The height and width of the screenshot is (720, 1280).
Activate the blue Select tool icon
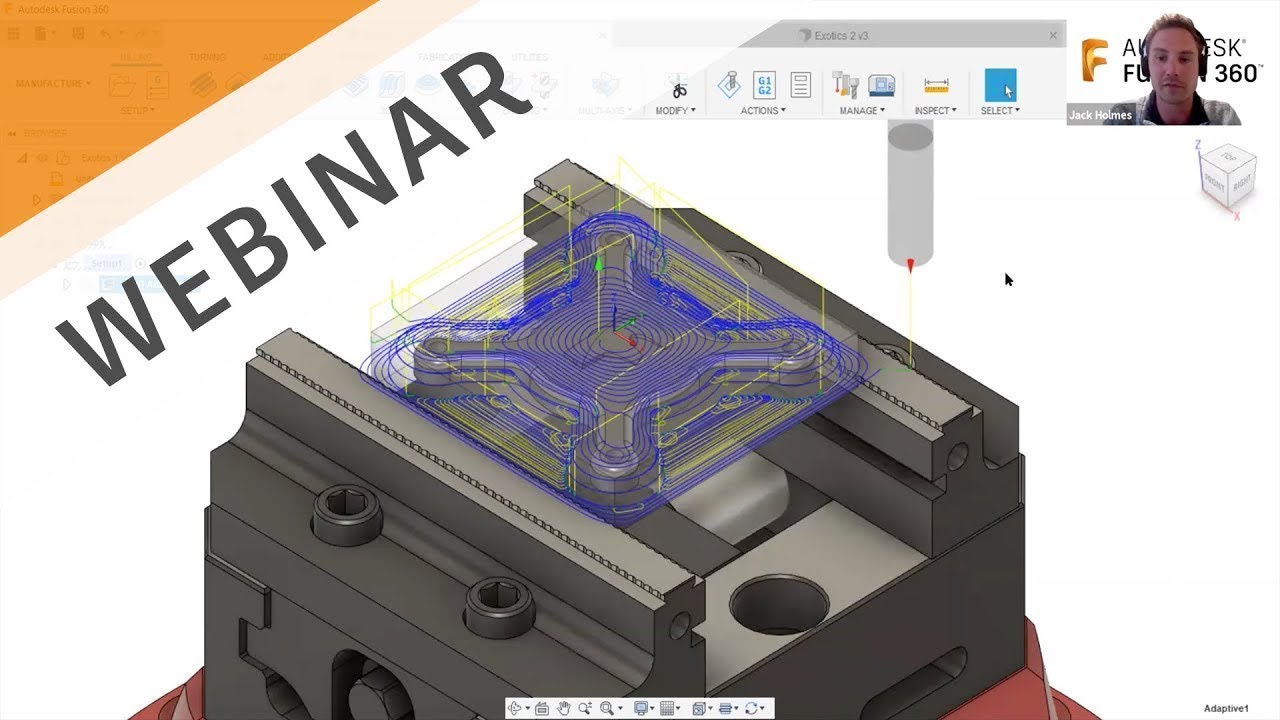[x=1000, y=85]
